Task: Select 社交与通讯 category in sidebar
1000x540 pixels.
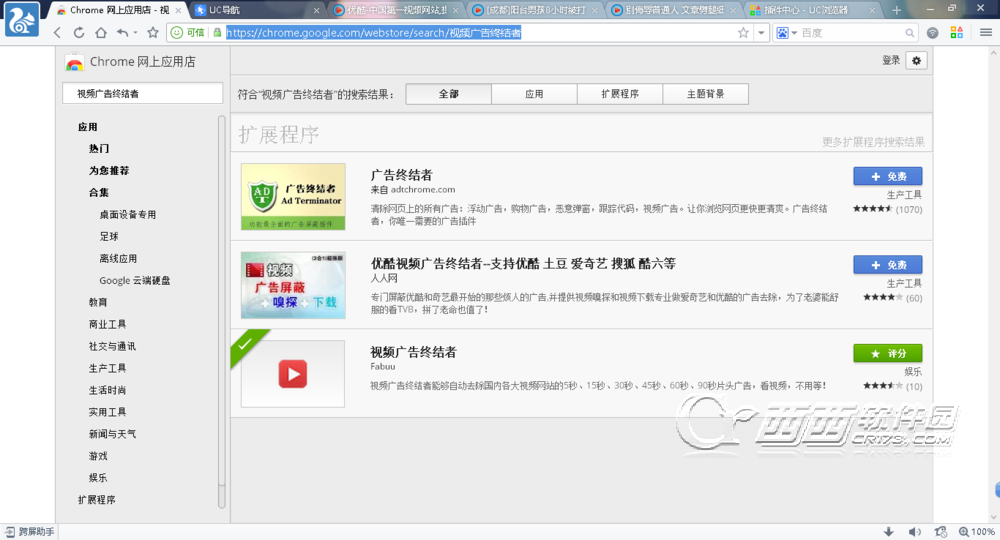Action: coord(112,346)
